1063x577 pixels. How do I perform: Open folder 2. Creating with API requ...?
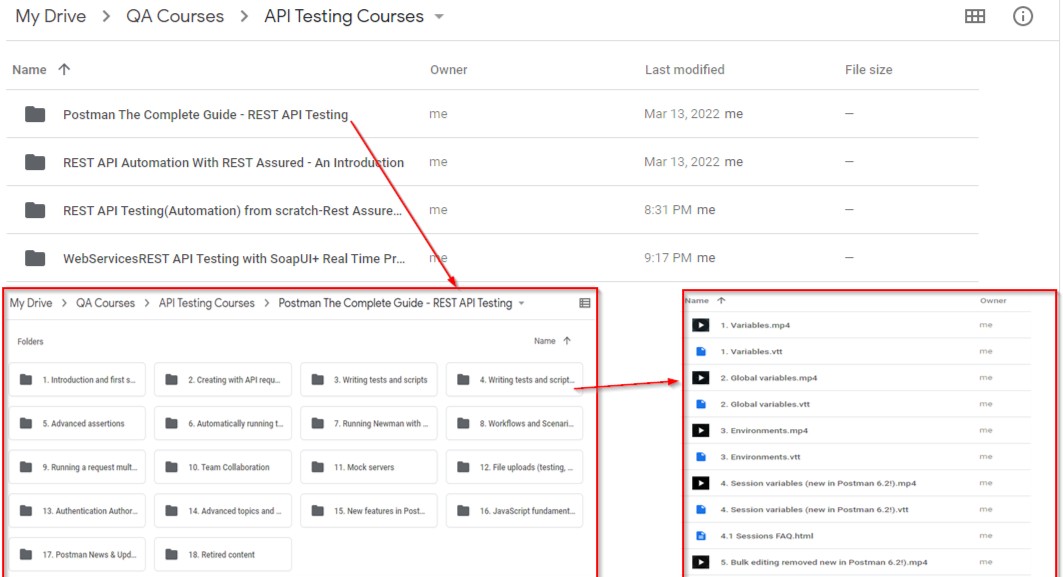[223, 380]
